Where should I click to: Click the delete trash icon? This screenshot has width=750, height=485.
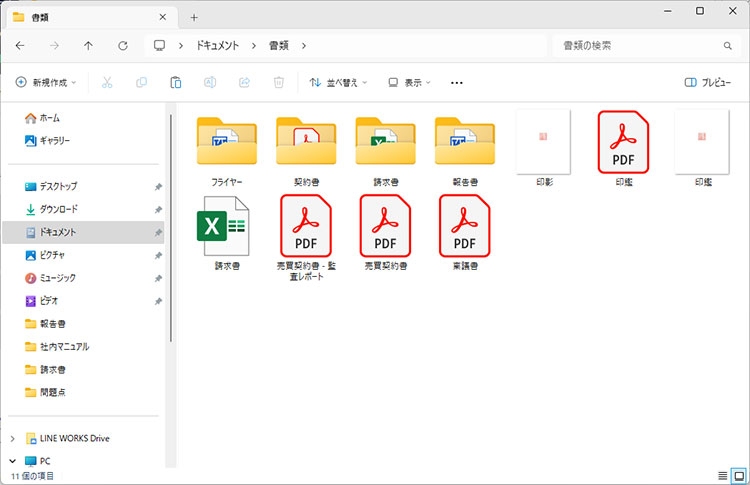point(280,82)
